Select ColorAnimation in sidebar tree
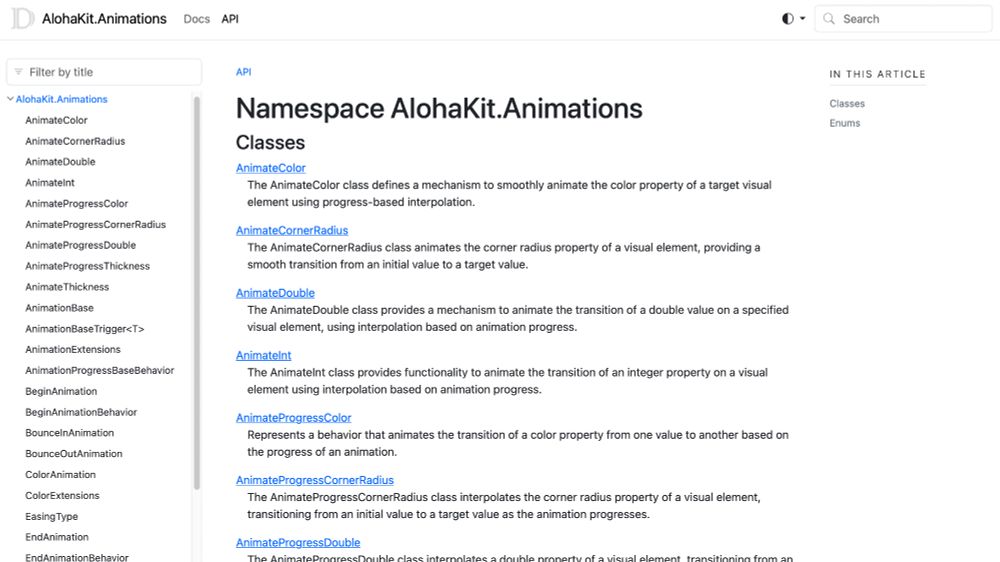 [x=61, y=475]
